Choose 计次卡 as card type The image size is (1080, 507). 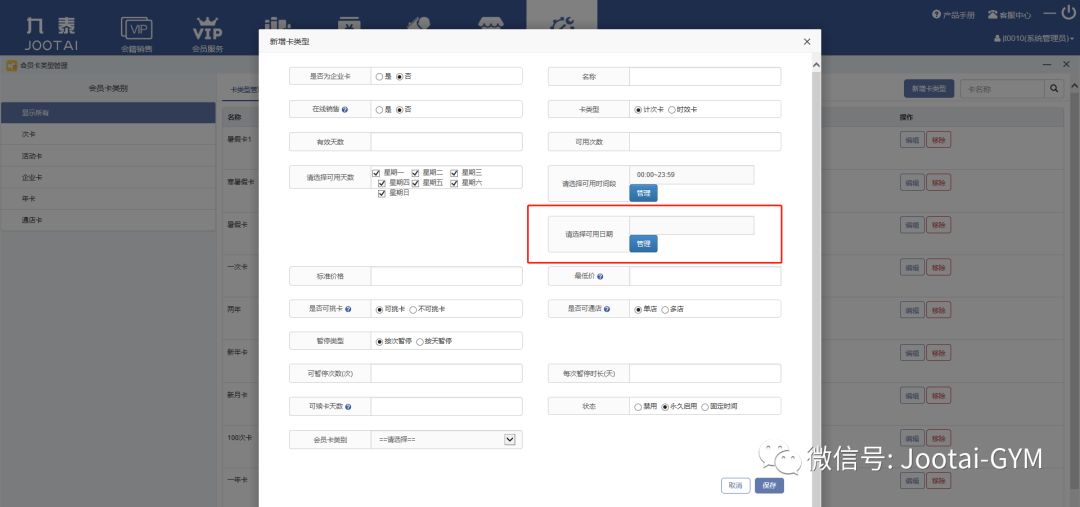pos(638,110)
